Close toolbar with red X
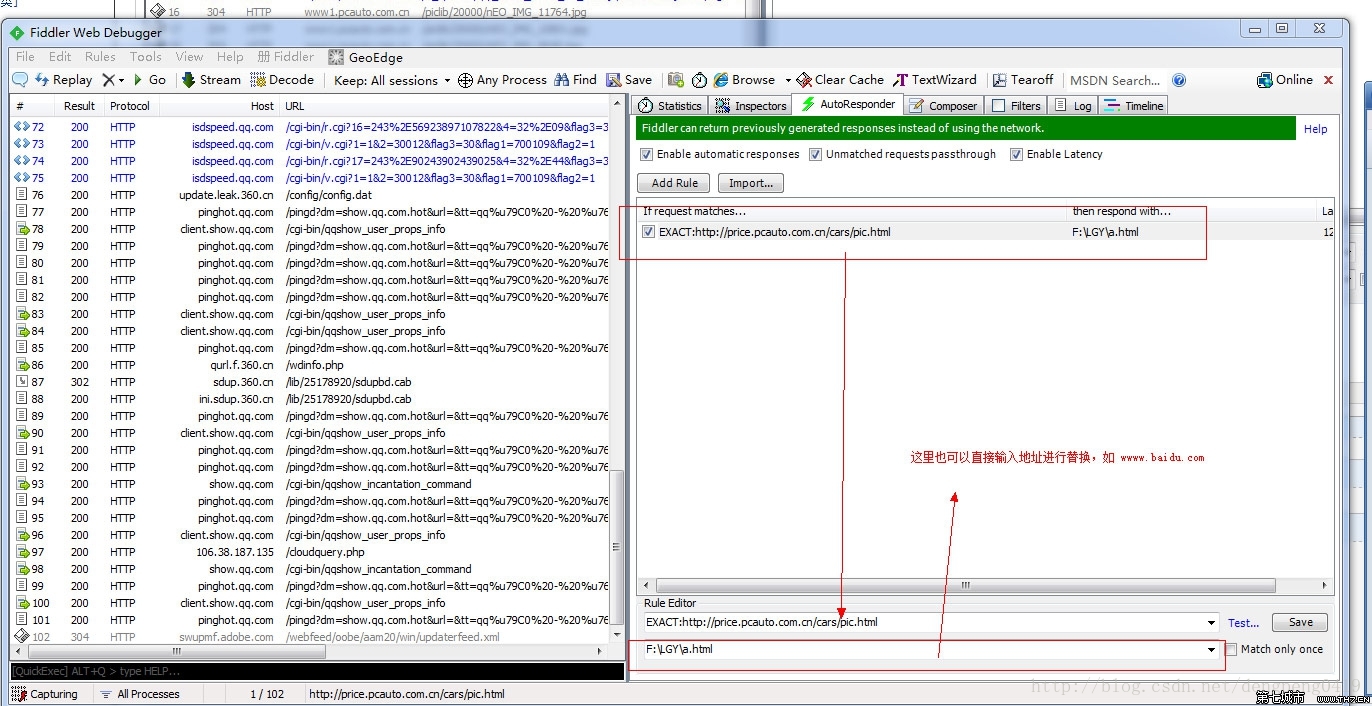 [x=1329, y=80]
